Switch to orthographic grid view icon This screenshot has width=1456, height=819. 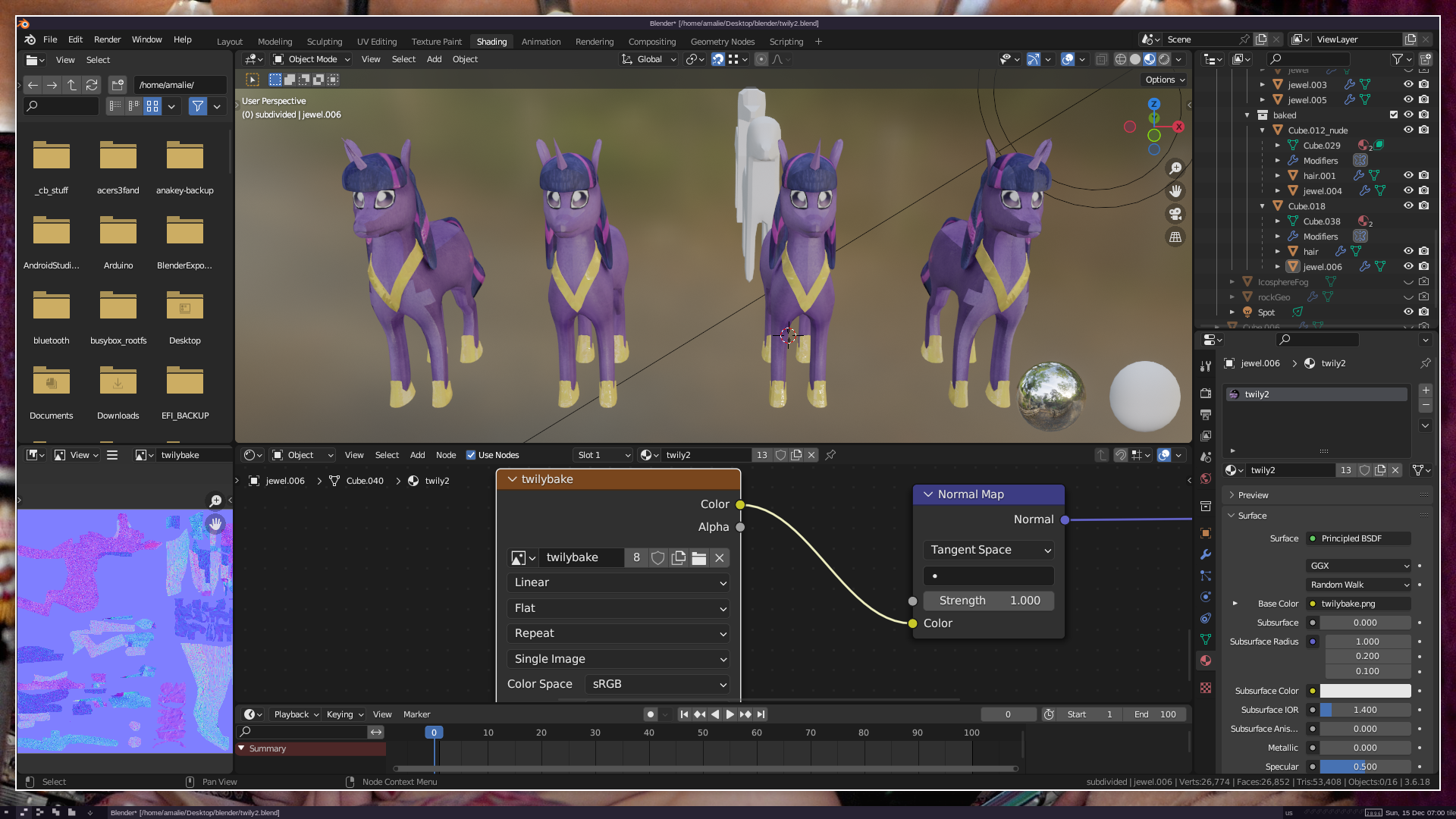[1175, 237]
